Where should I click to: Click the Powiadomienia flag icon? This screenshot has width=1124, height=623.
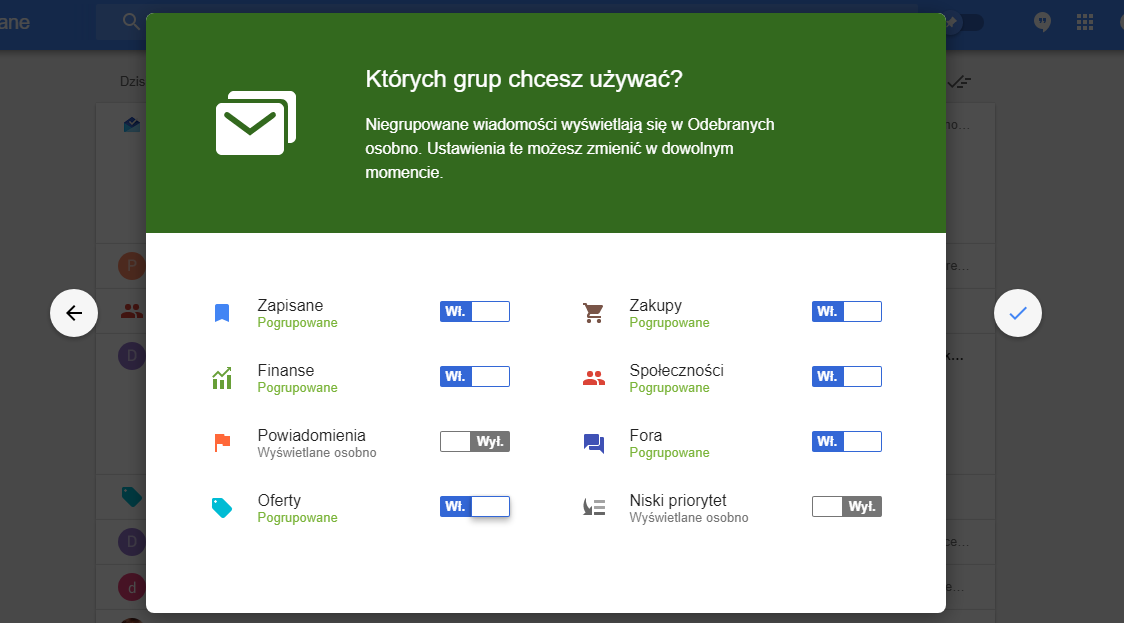click(x=222, y=440)
